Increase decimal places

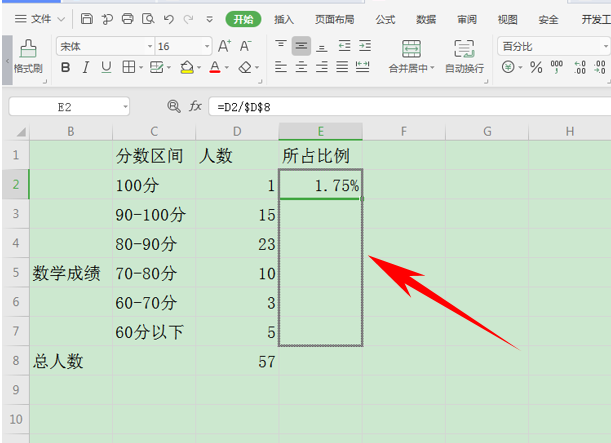(580, 67)
